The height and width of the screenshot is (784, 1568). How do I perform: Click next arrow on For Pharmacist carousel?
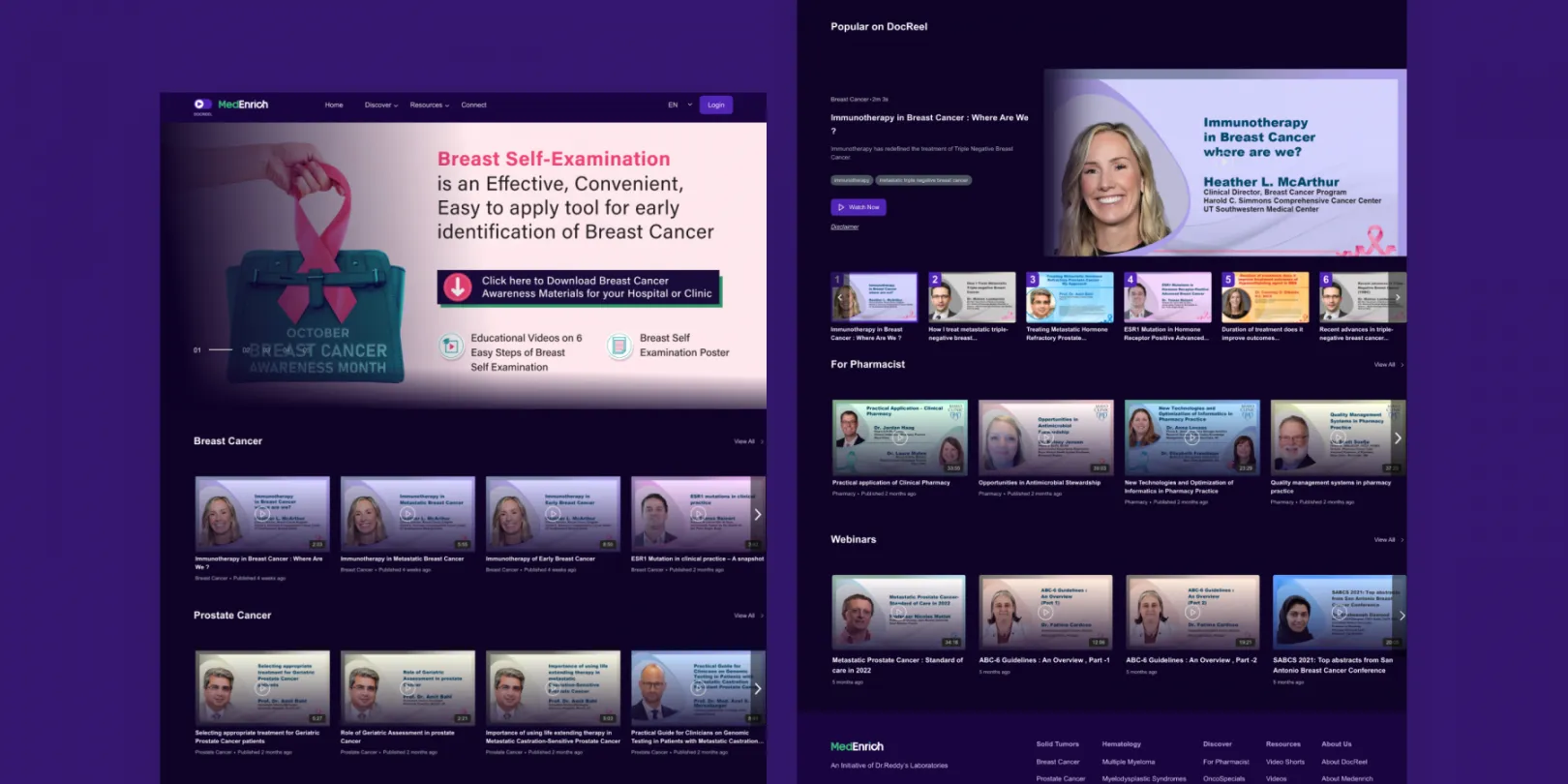(x=1397, y=438)
